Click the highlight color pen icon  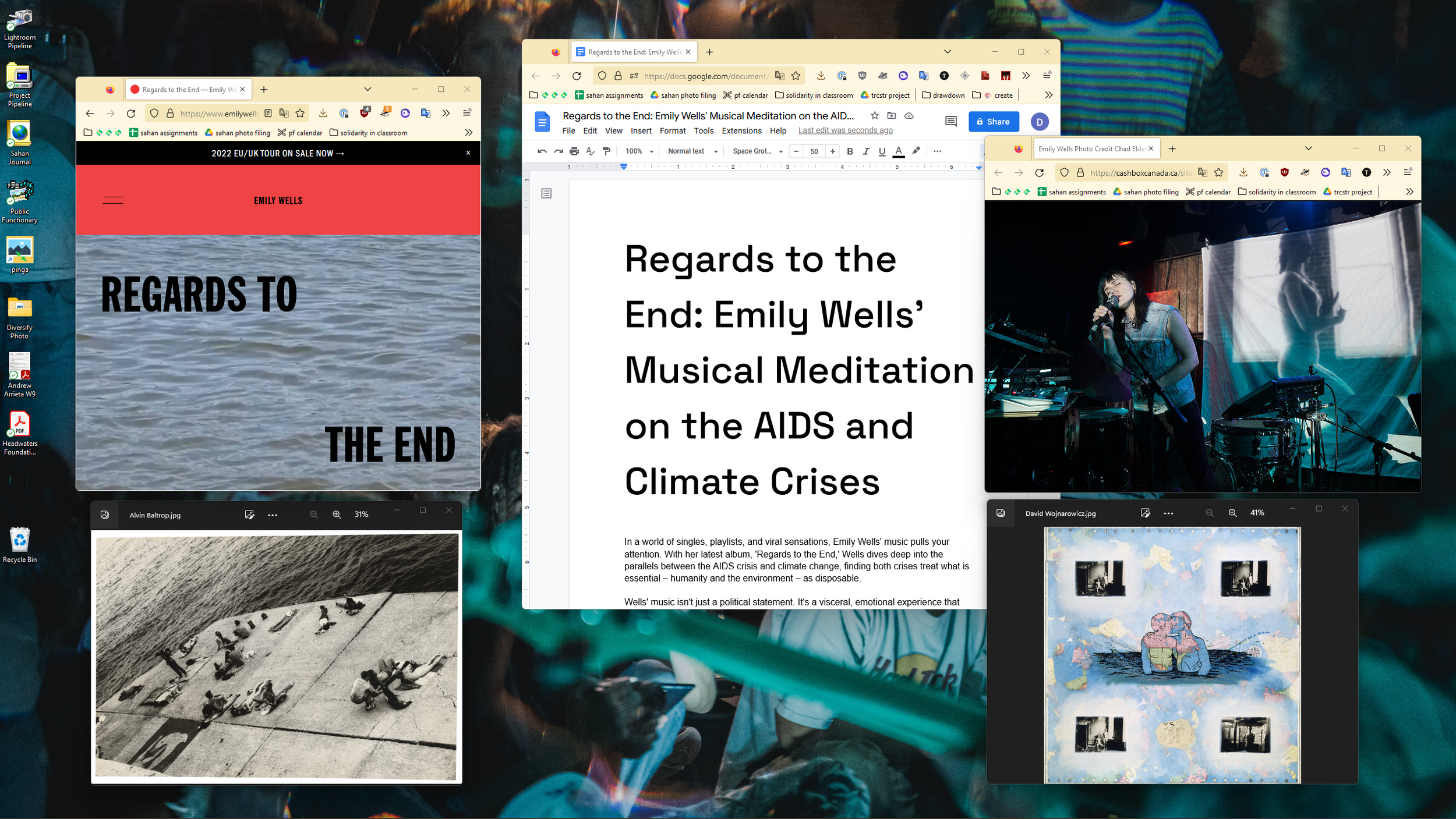pyautogui.click(x=916, y=151)
